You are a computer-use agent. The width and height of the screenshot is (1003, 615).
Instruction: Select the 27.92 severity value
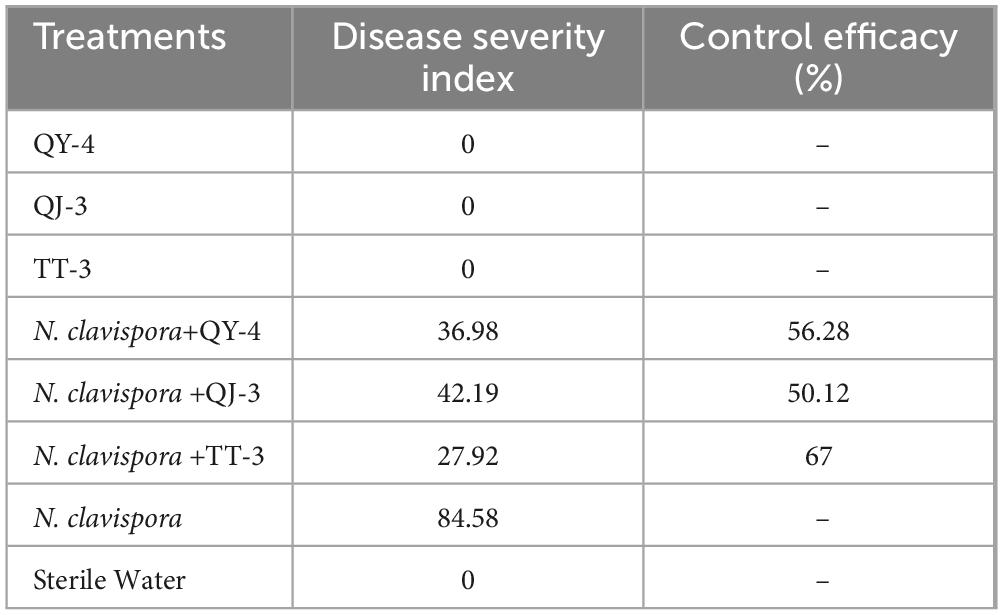point(468,456)
